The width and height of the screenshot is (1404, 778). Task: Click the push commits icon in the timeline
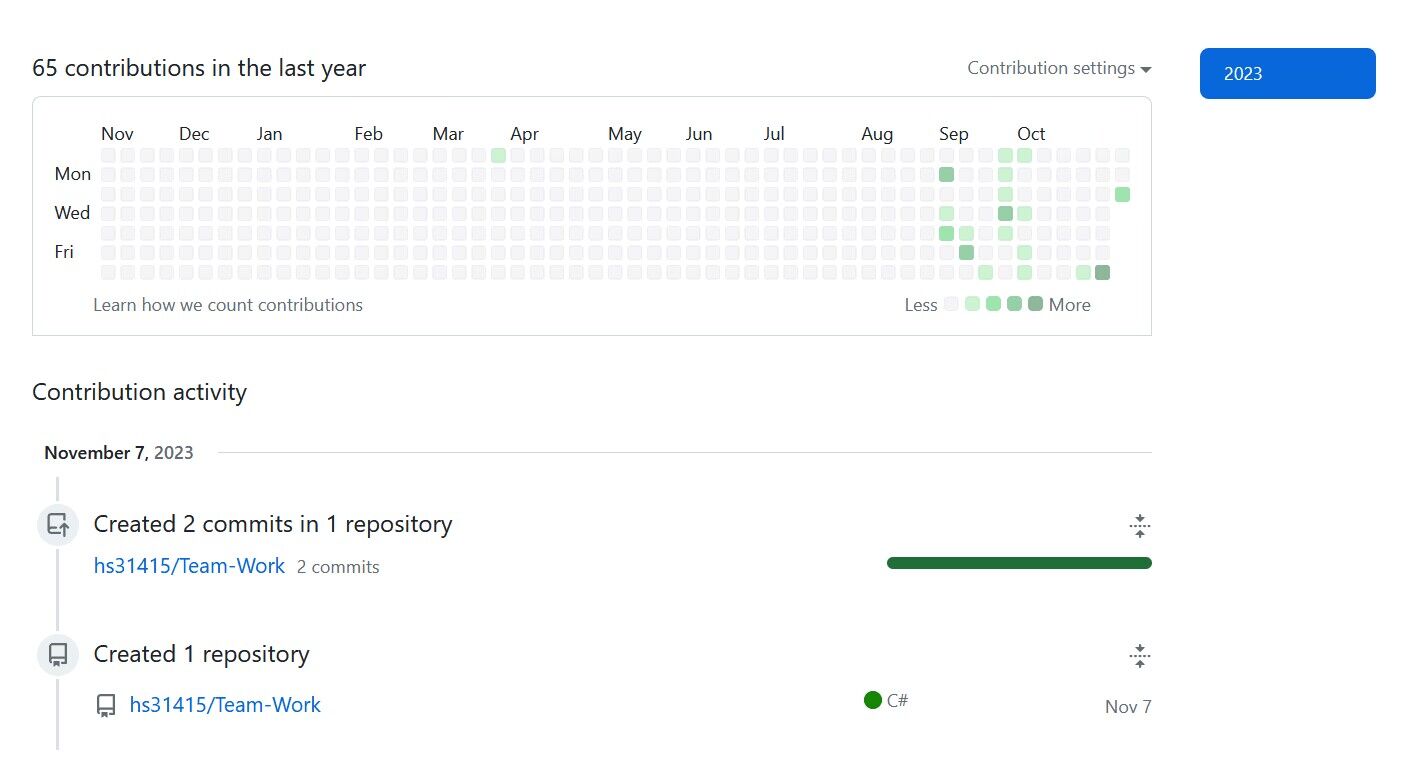tap(58, 525)
